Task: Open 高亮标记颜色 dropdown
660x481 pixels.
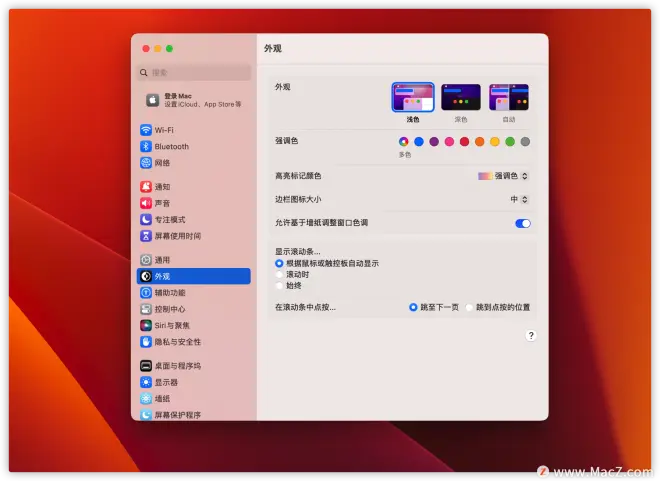Action: (x=503, y=176)
